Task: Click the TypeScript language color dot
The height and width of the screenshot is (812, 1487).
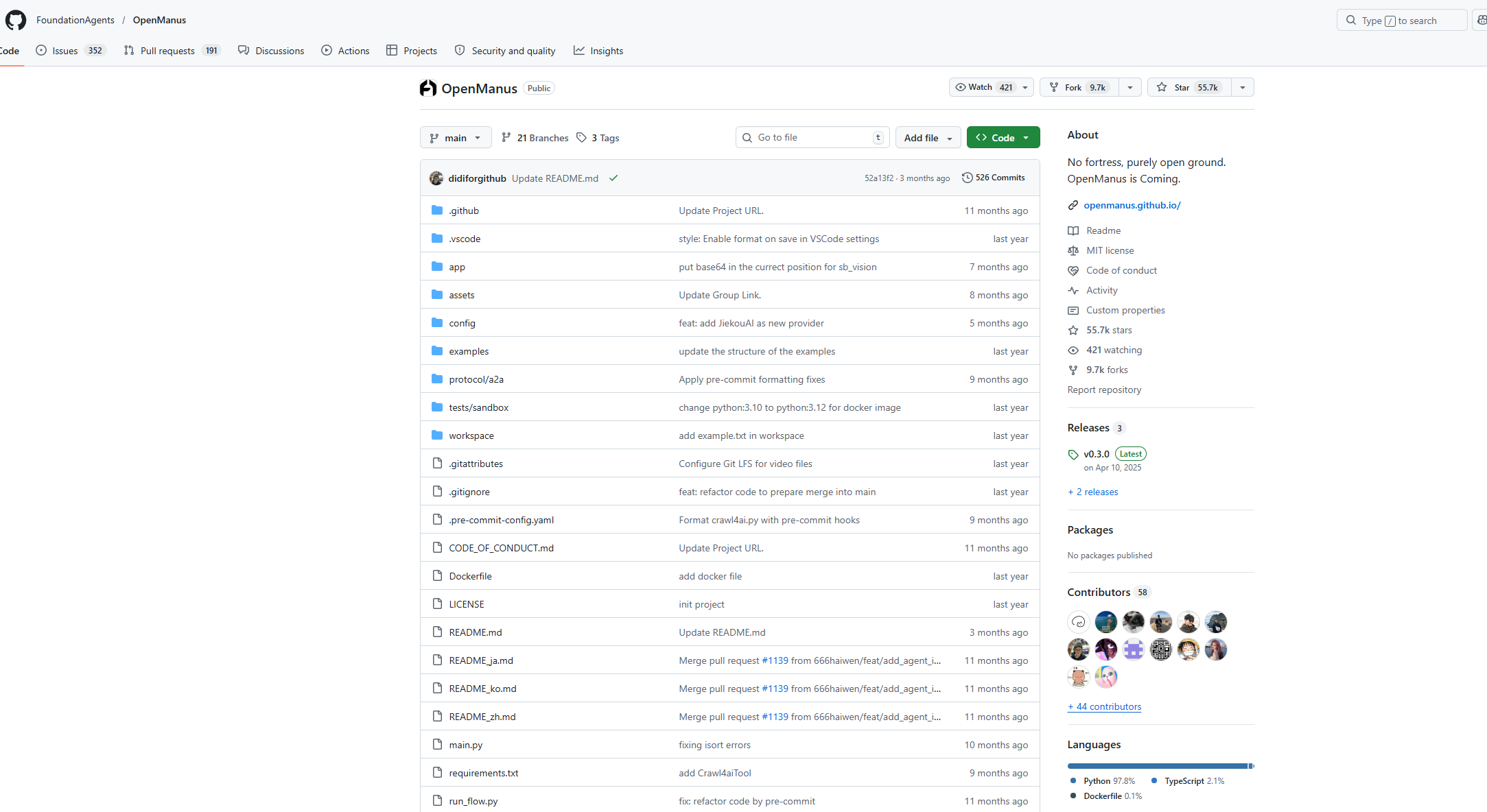Action: tap(1154, 780)
